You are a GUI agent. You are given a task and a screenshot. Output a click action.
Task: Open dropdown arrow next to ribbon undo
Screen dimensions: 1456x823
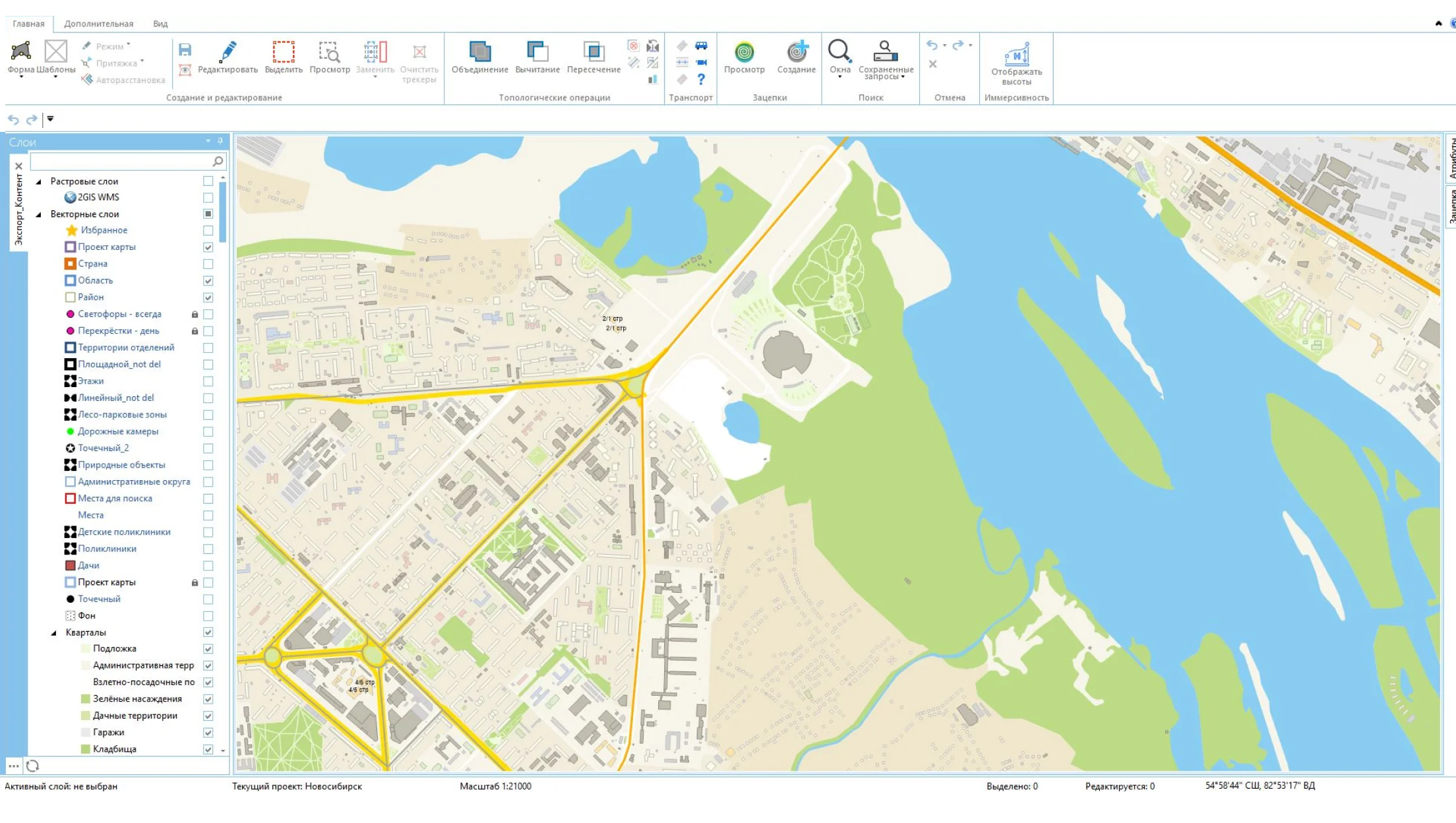coord(944,46)
